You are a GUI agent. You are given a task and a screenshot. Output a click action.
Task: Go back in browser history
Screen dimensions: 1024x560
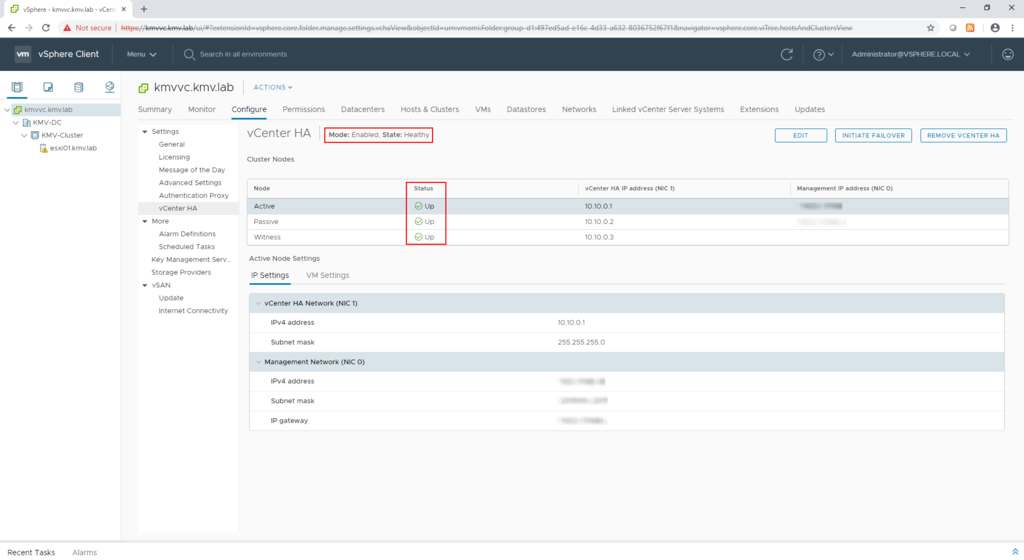click(11, 28)
